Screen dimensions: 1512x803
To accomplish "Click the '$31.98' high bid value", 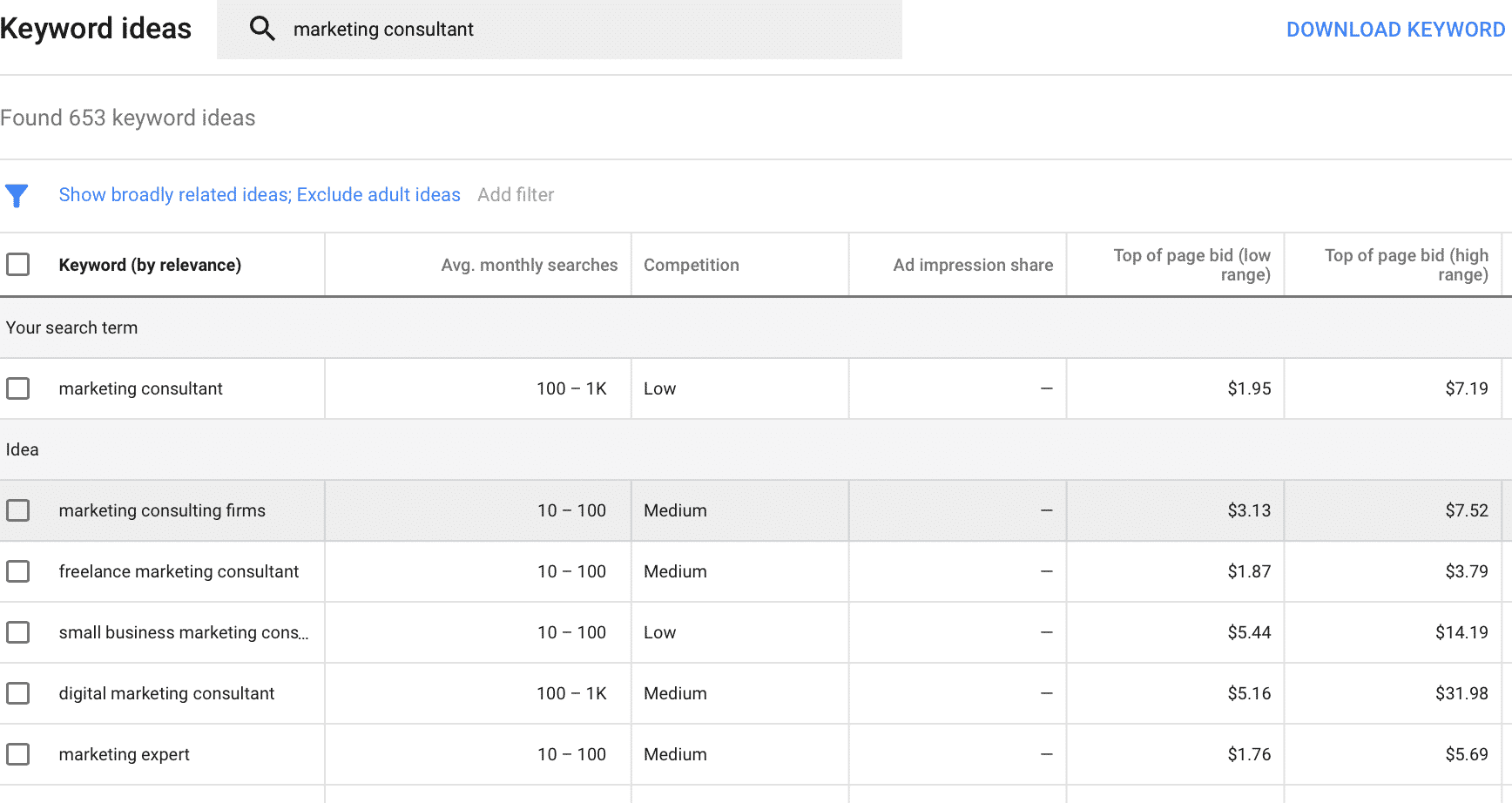I will [x=1461, y=693].
